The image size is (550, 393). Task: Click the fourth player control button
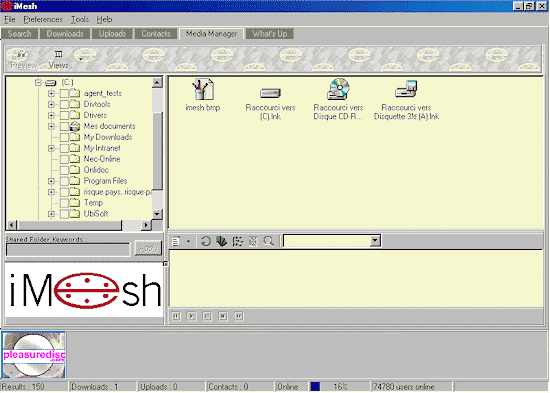[223, 317]
